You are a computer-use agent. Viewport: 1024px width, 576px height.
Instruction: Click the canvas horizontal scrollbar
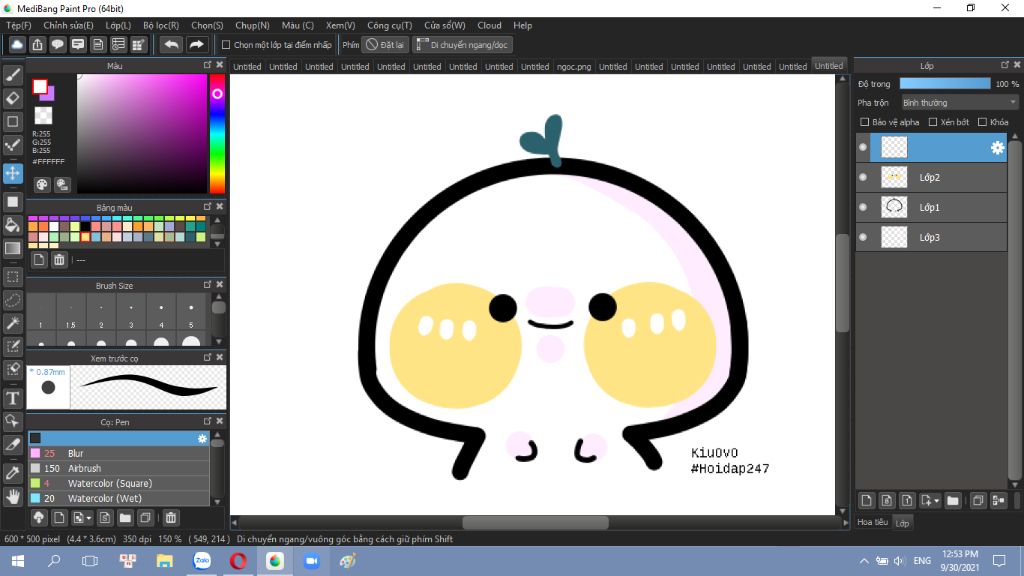tap(536, 523)
